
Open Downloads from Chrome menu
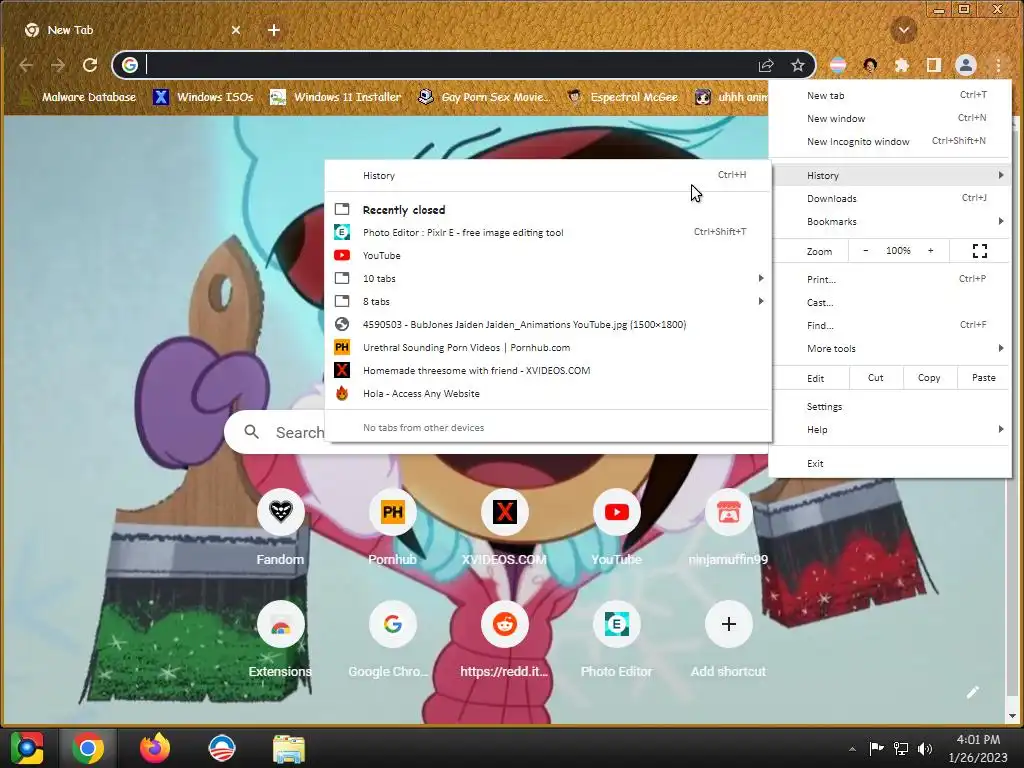(x=890, y=199)
